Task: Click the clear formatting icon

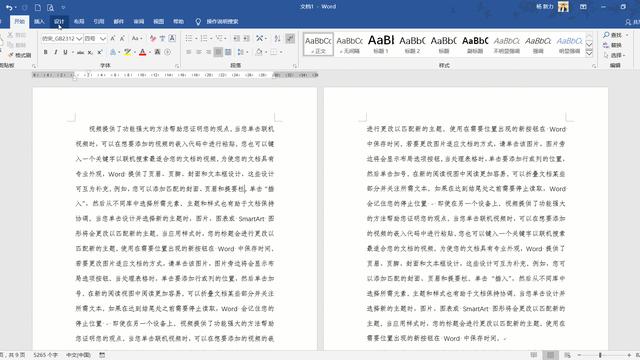Action: click(x=153, y=38)
